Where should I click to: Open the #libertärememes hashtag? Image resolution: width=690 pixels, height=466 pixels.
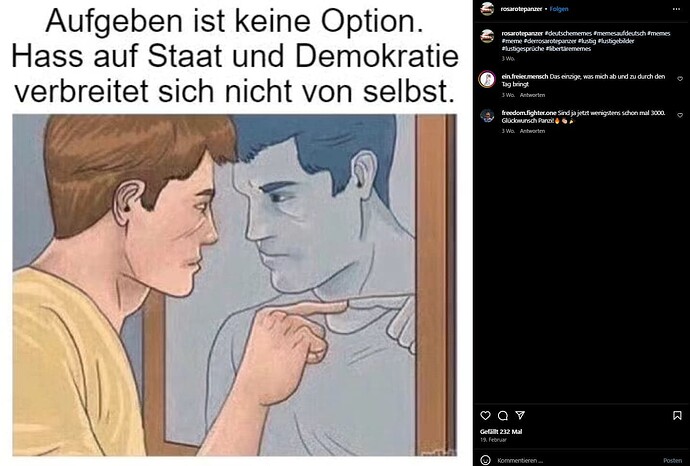[x=568, y=49]
